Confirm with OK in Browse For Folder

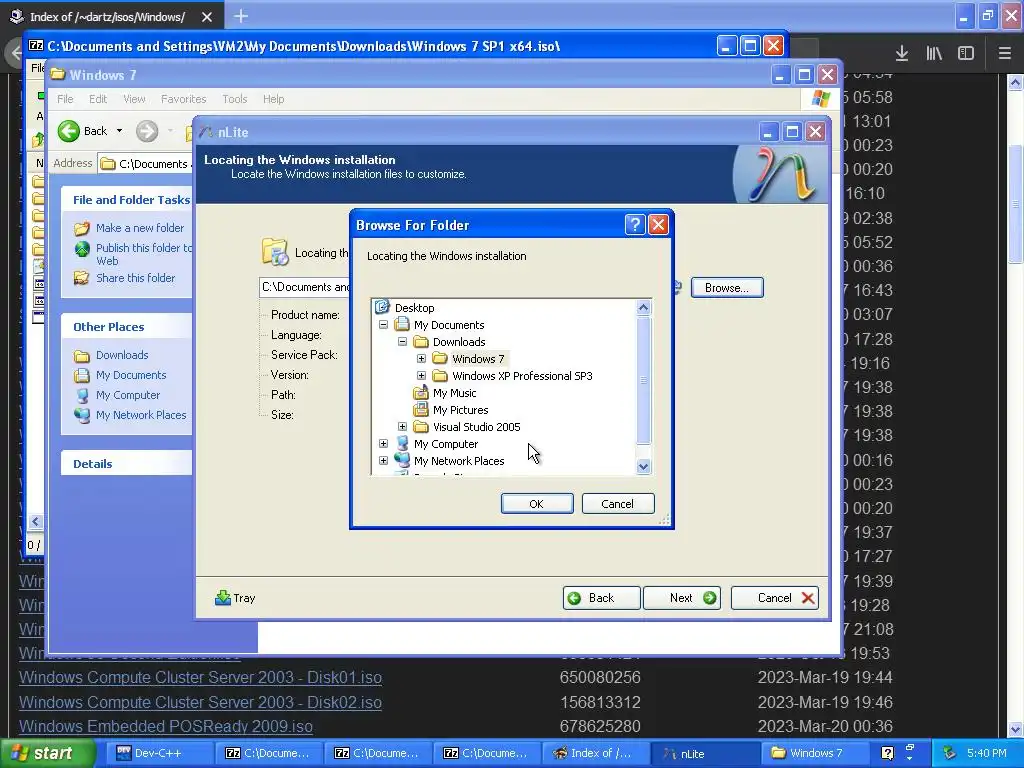537,504
